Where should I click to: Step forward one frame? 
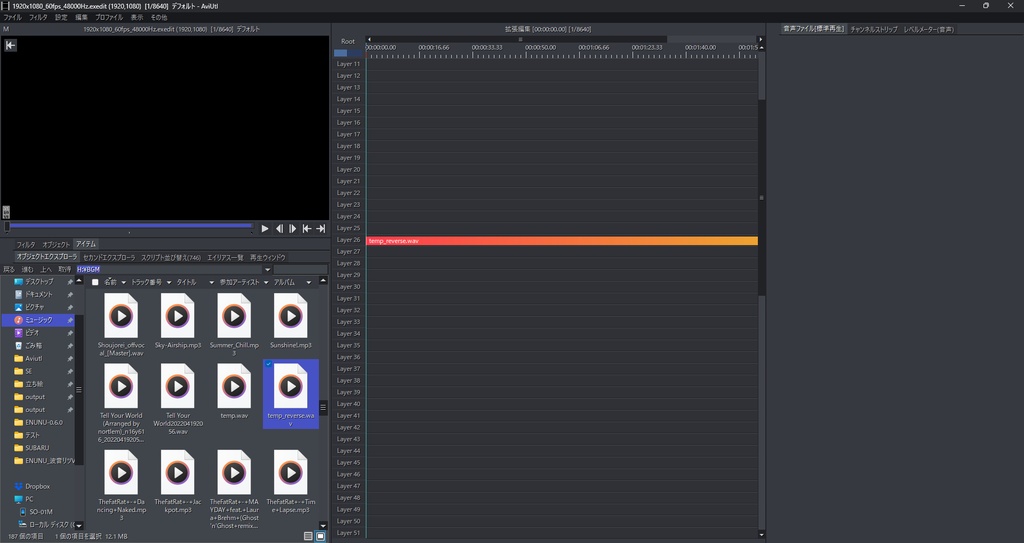pos(293,229)
